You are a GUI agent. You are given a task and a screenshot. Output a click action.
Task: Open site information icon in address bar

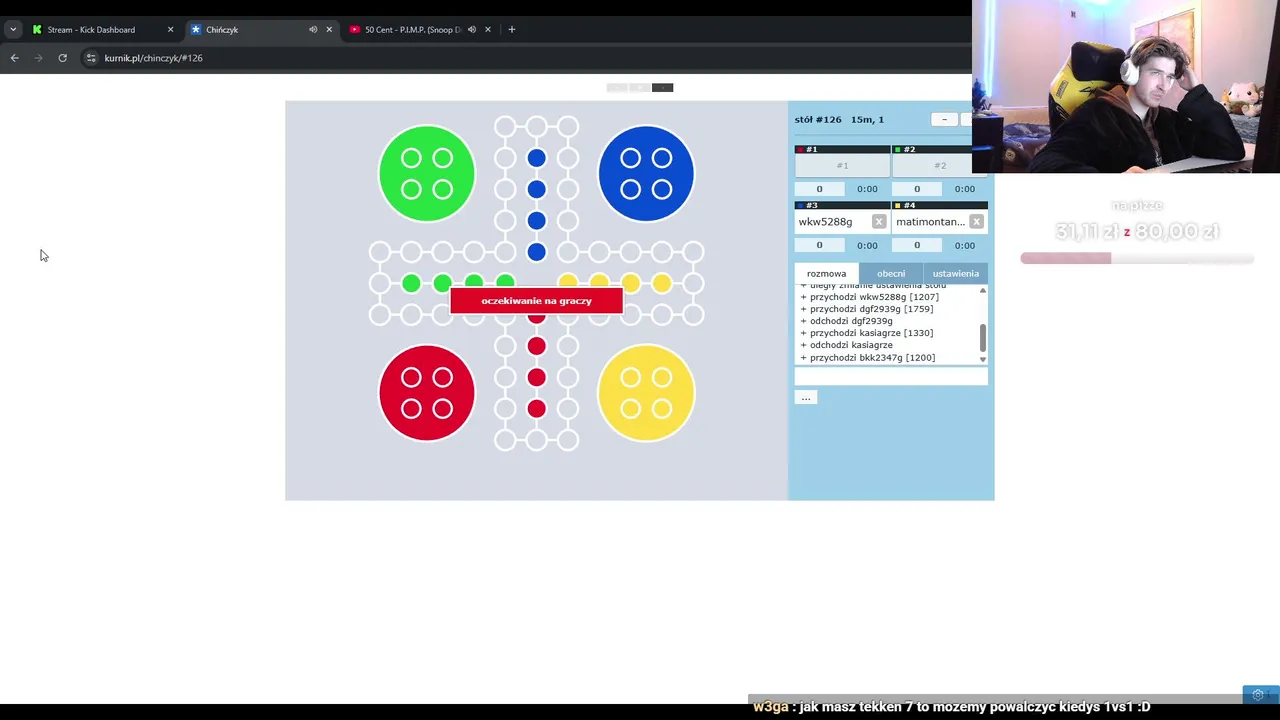(91, 58)
